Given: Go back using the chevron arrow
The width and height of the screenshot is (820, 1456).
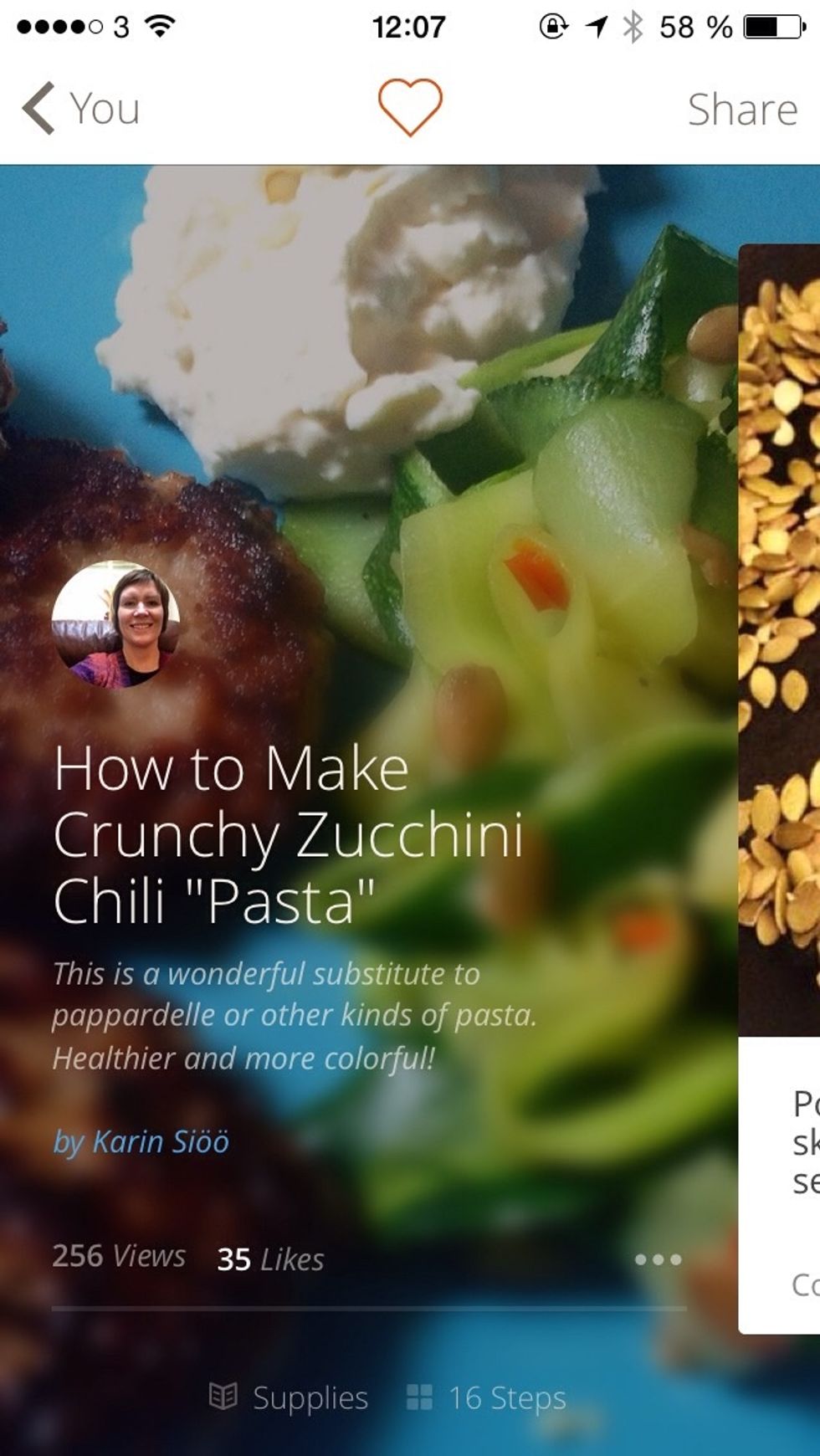Looking at the screenshot, I should pyautogui.click(x=38, y=108).
